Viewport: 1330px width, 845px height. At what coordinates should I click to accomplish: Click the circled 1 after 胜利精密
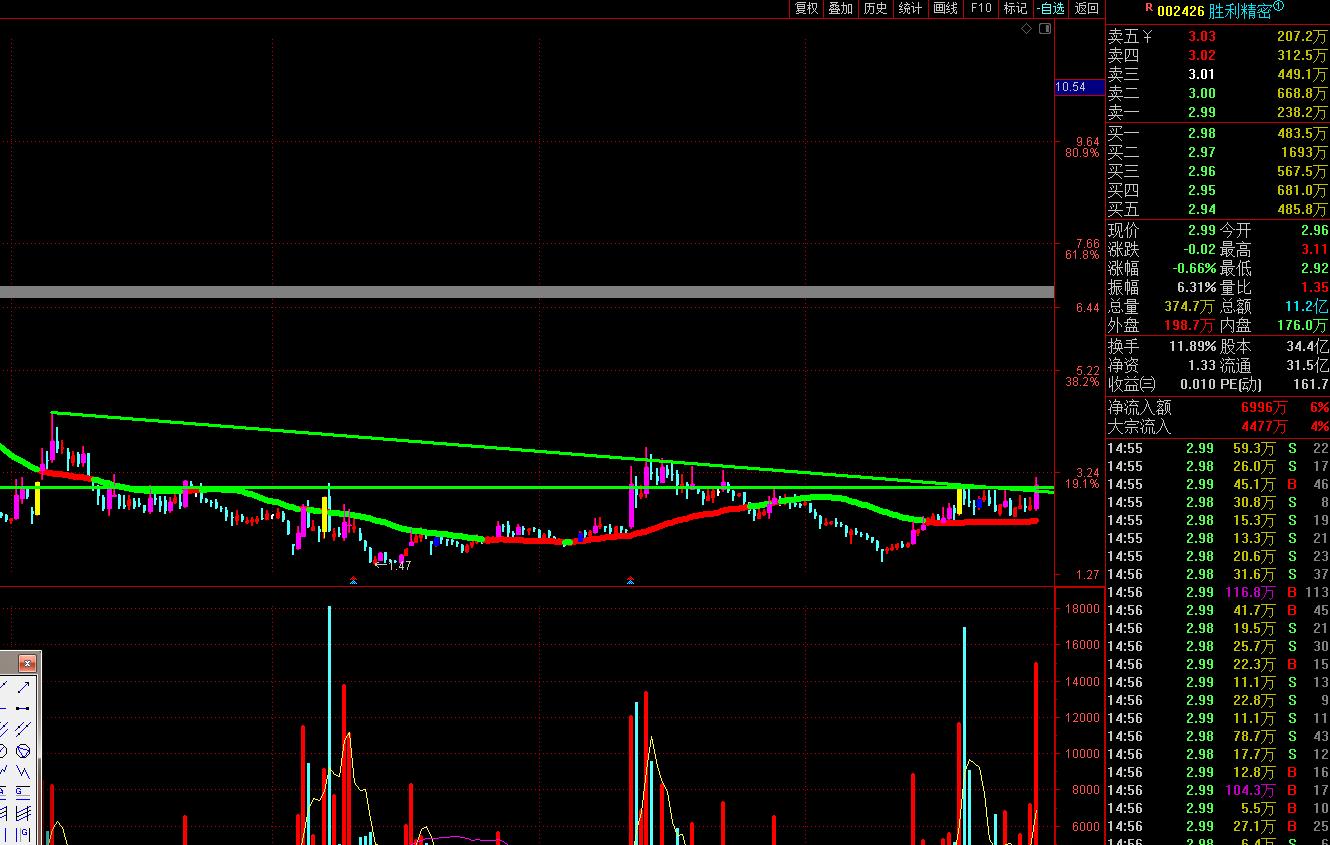[1278, 7]
